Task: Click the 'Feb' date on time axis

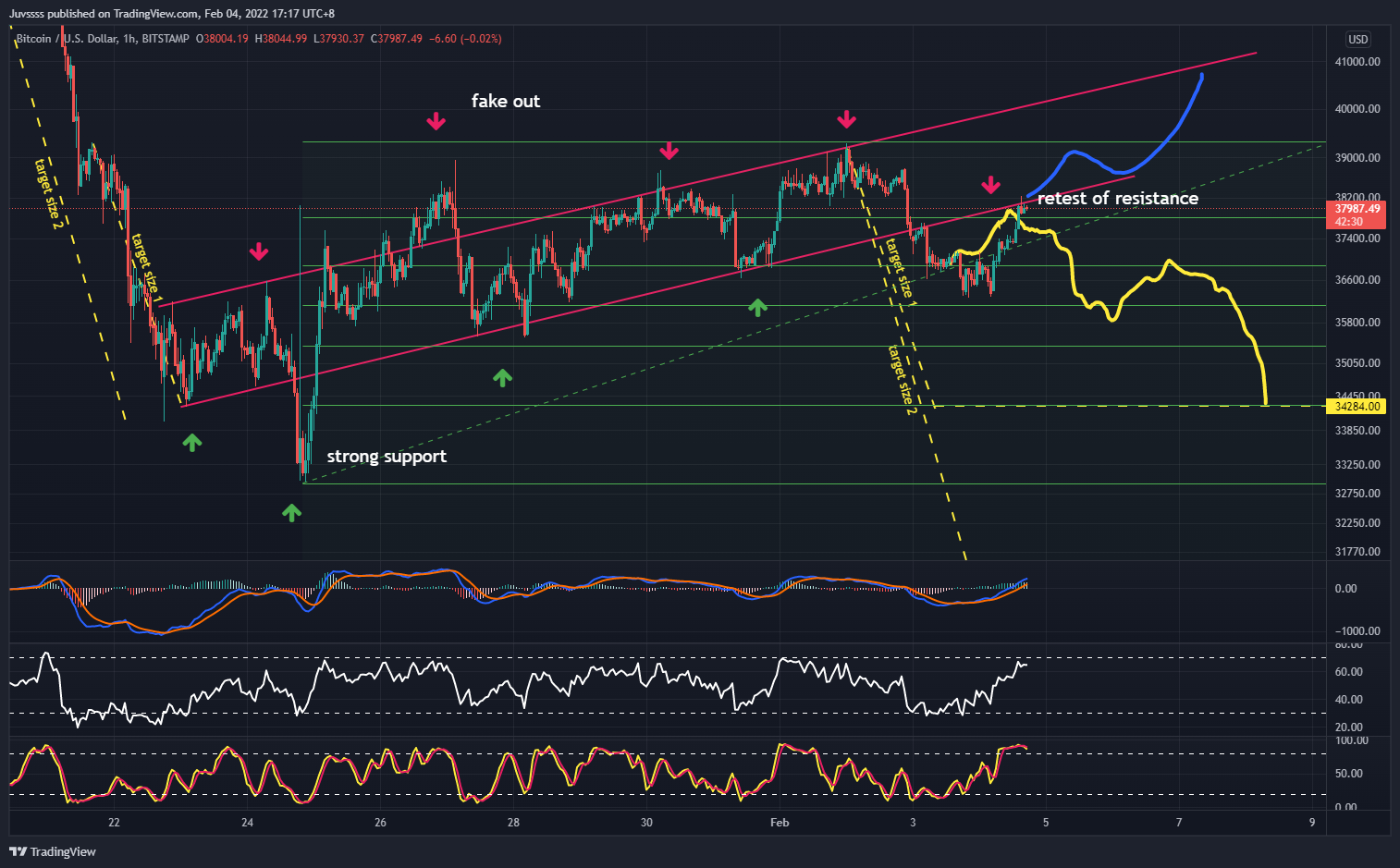Action: (780, 823)
